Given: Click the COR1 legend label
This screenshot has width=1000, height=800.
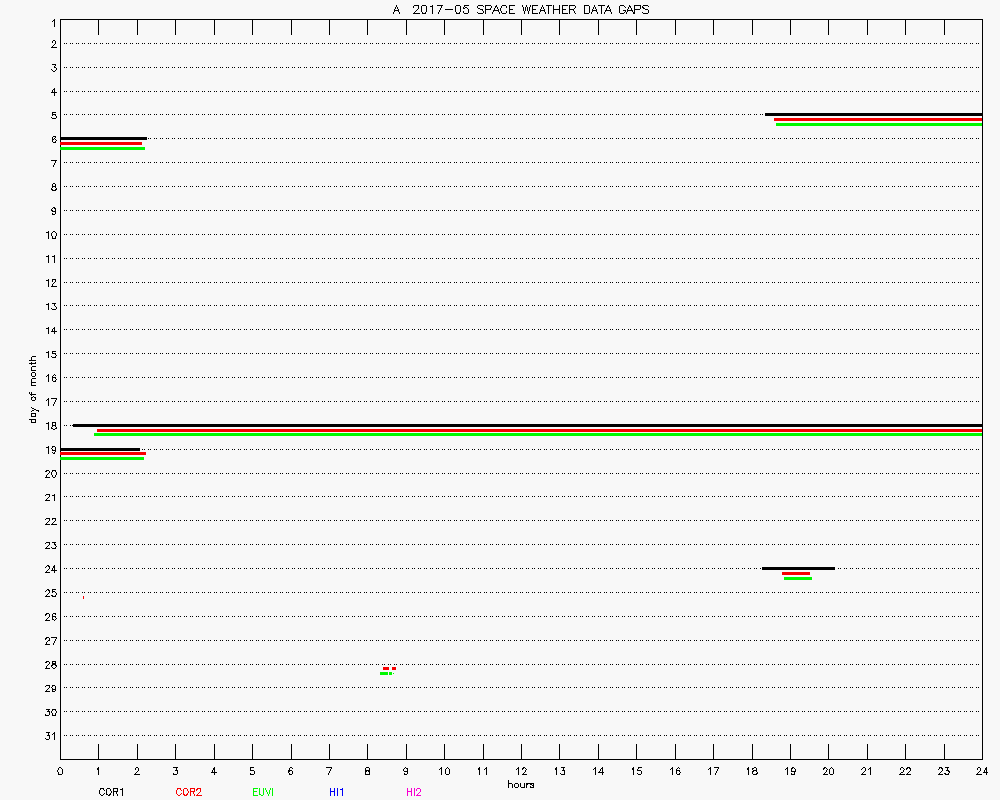Looking at the screenshot, I should (110, 792).
